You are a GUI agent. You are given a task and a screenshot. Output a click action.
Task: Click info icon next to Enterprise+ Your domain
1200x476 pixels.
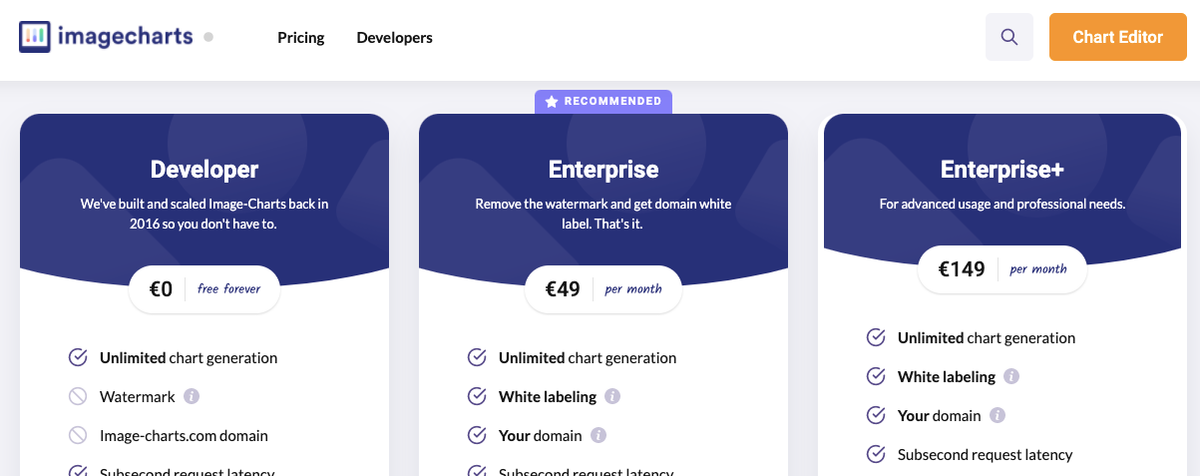tap(997, 416)
